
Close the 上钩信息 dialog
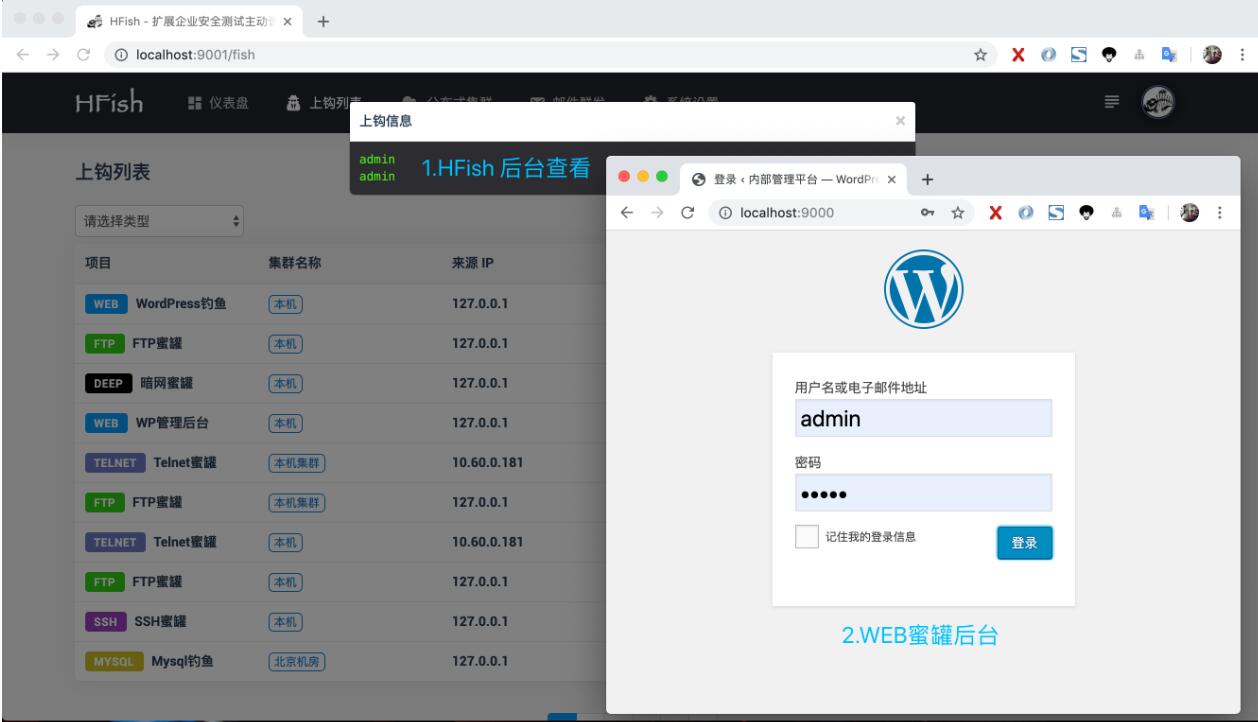tap(899, 121)
